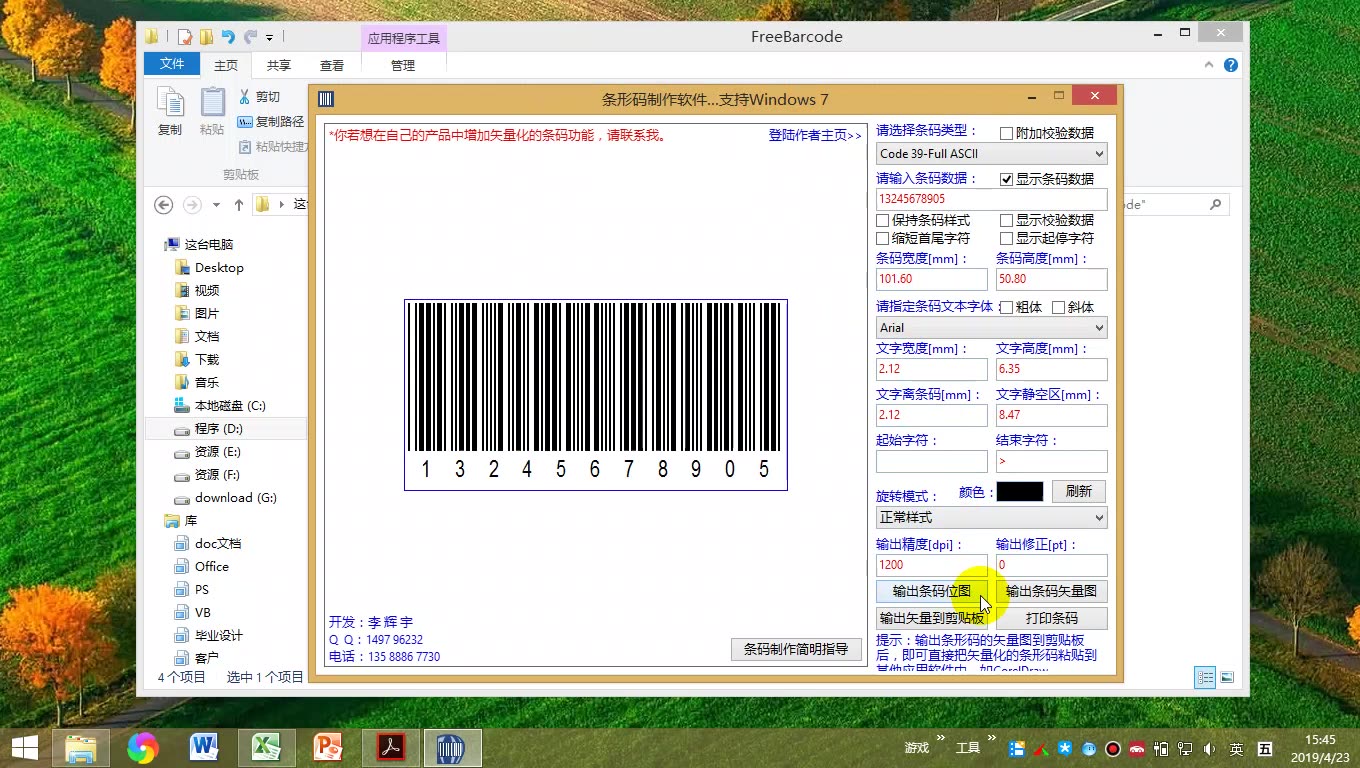Open Word from the taskbar
Image resolution: width=1360 pixels, height=768 pixels.
[x=204, y=747]
